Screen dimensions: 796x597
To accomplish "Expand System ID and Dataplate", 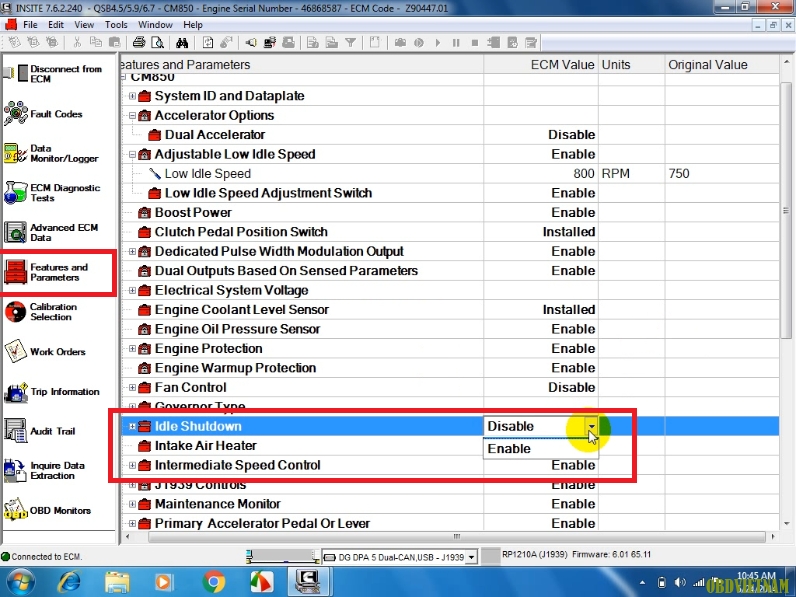I will click(132, 96).
